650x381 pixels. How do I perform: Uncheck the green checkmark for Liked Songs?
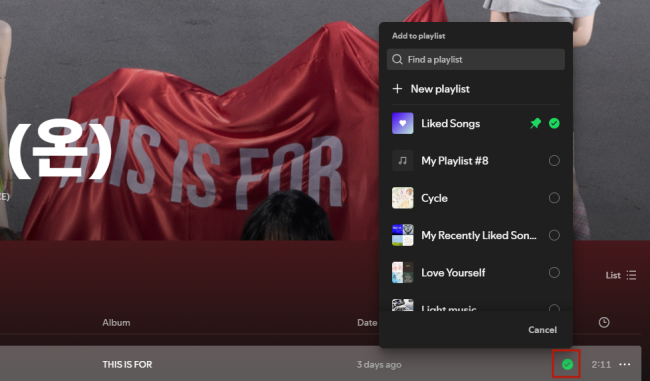coord(554,123)
